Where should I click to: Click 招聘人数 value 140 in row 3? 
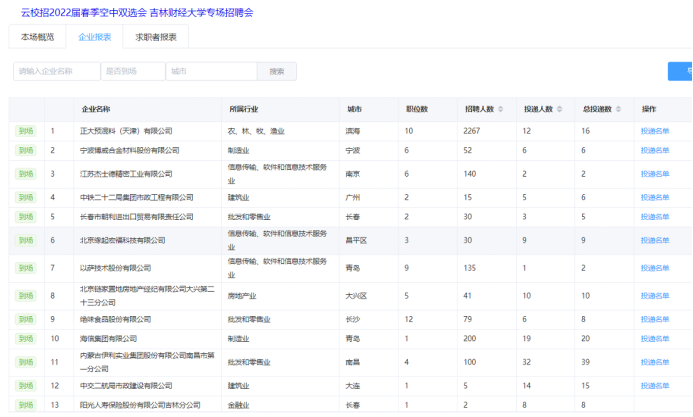coord(470,174)
